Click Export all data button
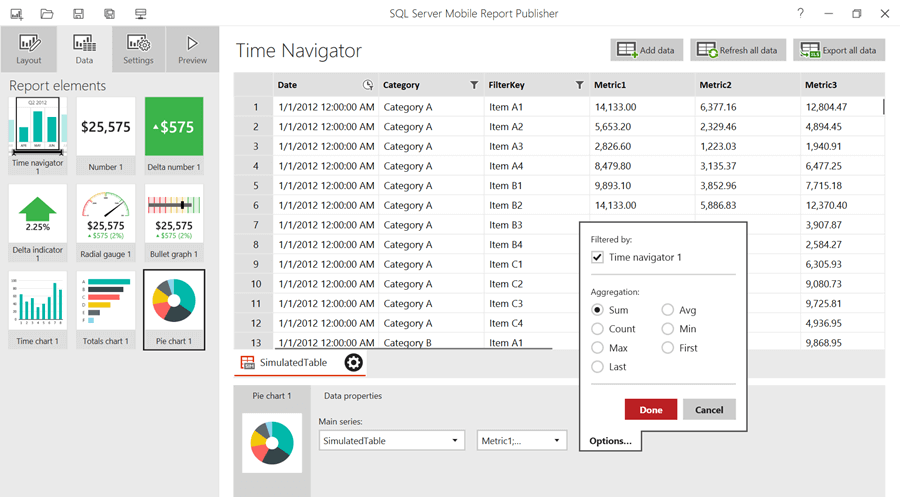The image size is (900, 497). (x=839, y=50)
